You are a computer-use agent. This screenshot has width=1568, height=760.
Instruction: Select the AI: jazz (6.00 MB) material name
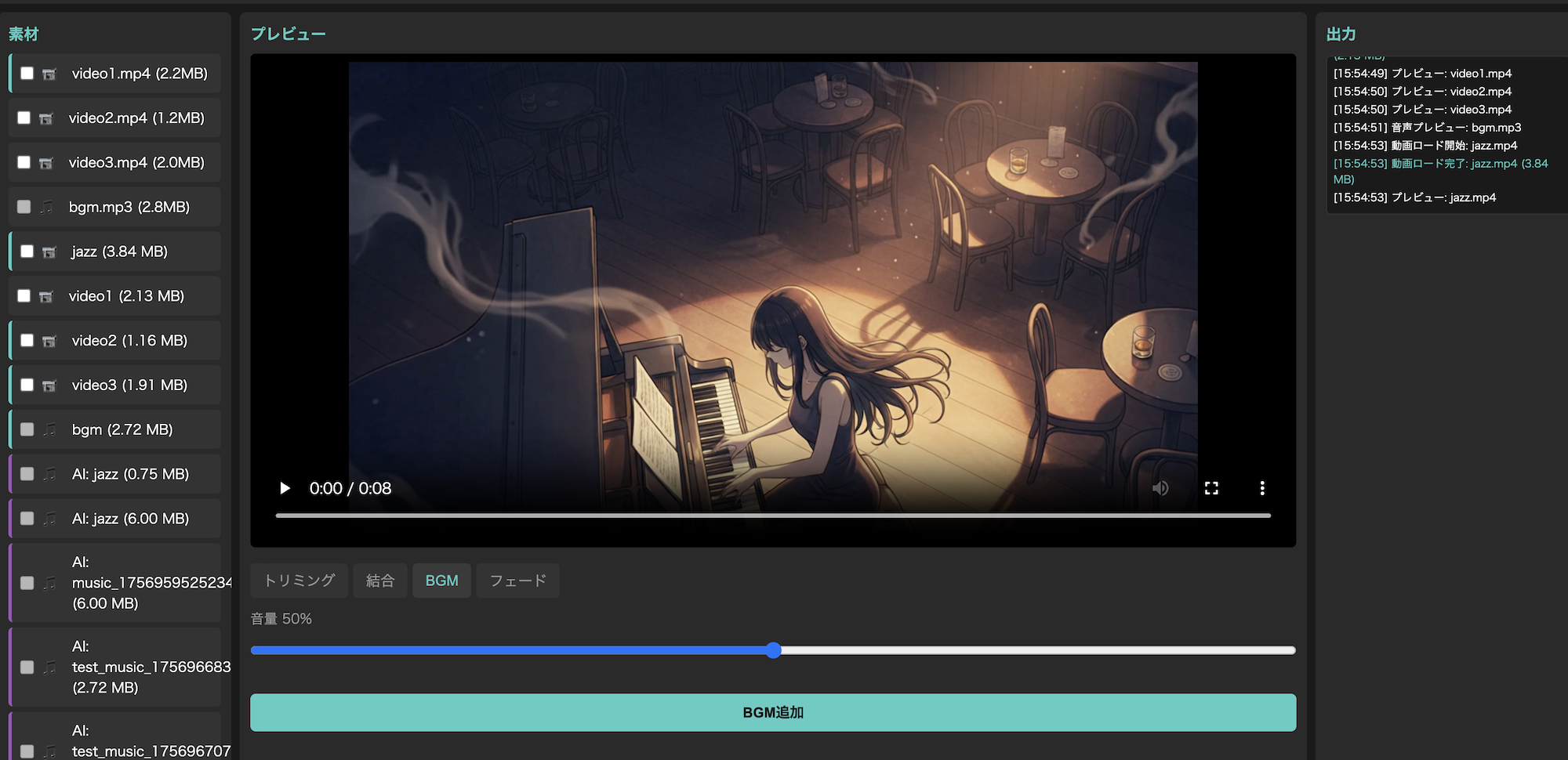click(130, 519)
